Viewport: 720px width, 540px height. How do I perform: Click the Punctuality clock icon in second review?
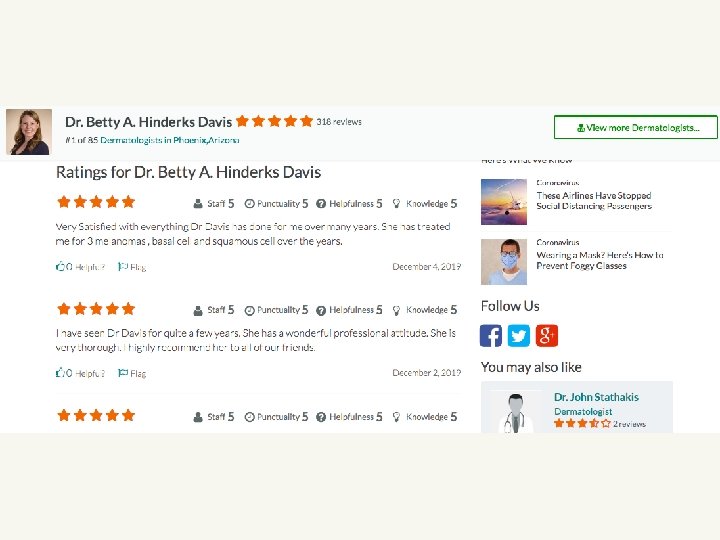point(249,310)
